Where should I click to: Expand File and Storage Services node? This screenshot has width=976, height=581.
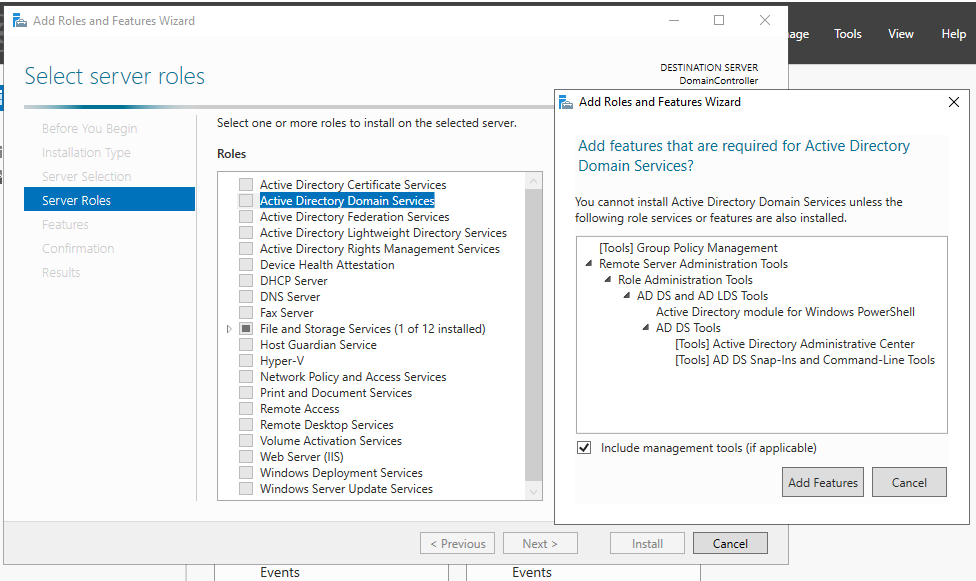(x=229, y=329)
